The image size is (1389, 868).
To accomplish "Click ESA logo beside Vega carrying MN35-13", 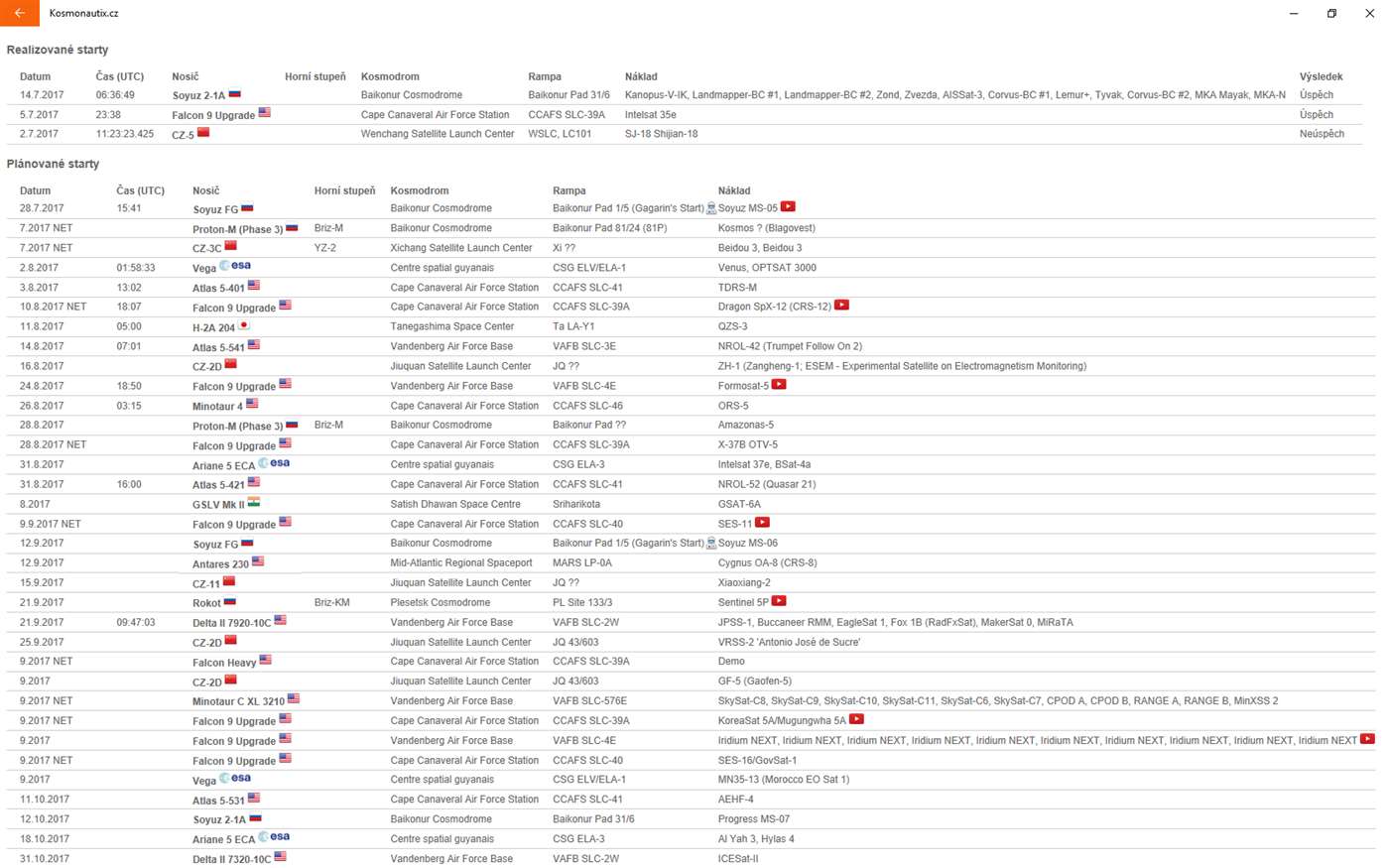I will 235,778.
